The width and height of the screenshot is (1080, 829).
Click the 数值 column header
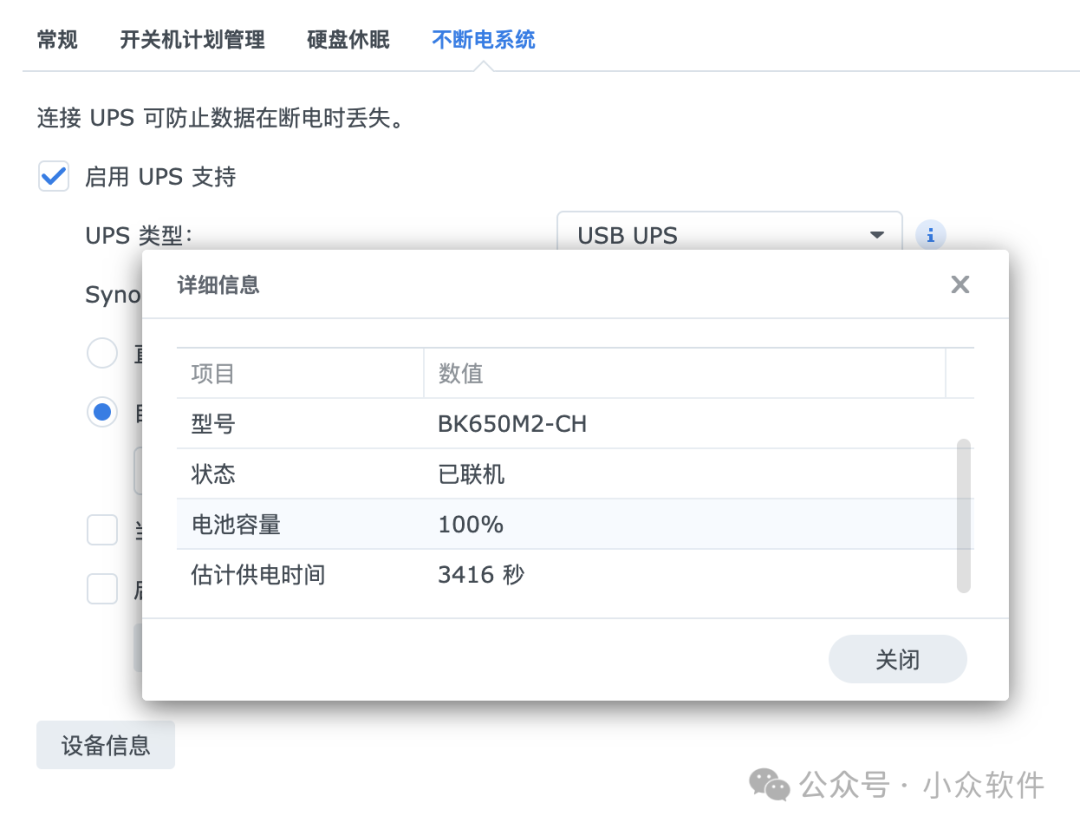click(461, 373)
